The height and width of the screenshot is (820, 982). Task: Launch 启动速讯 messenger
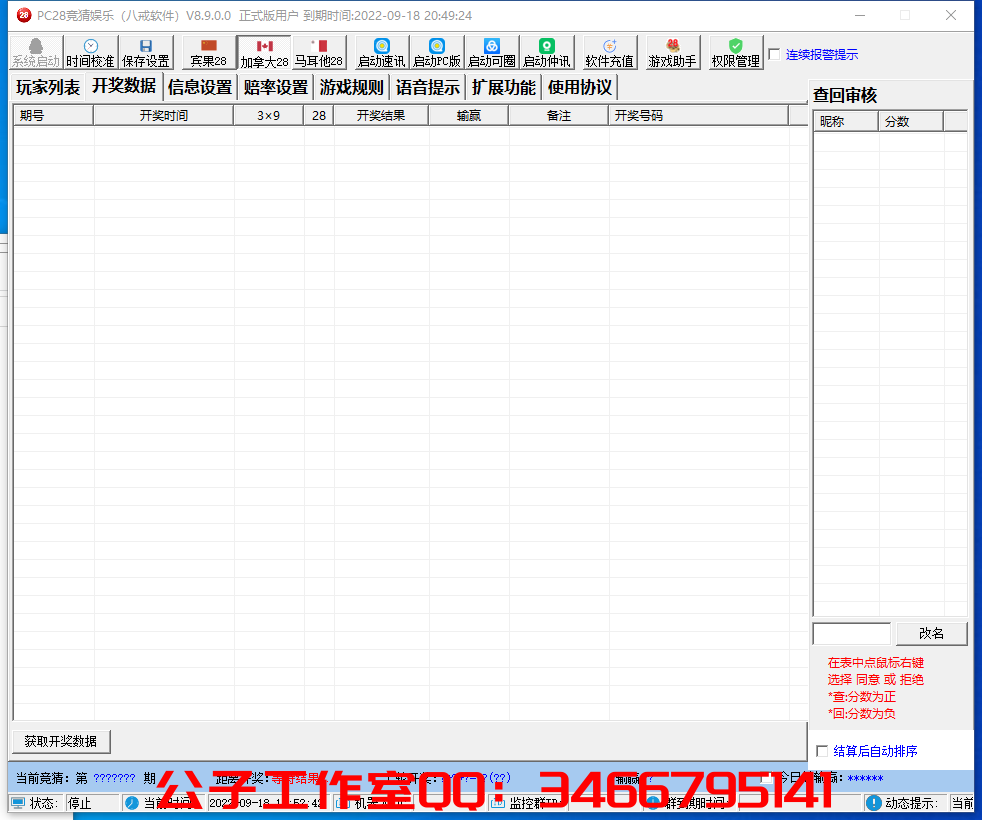[x=381, y=53]
